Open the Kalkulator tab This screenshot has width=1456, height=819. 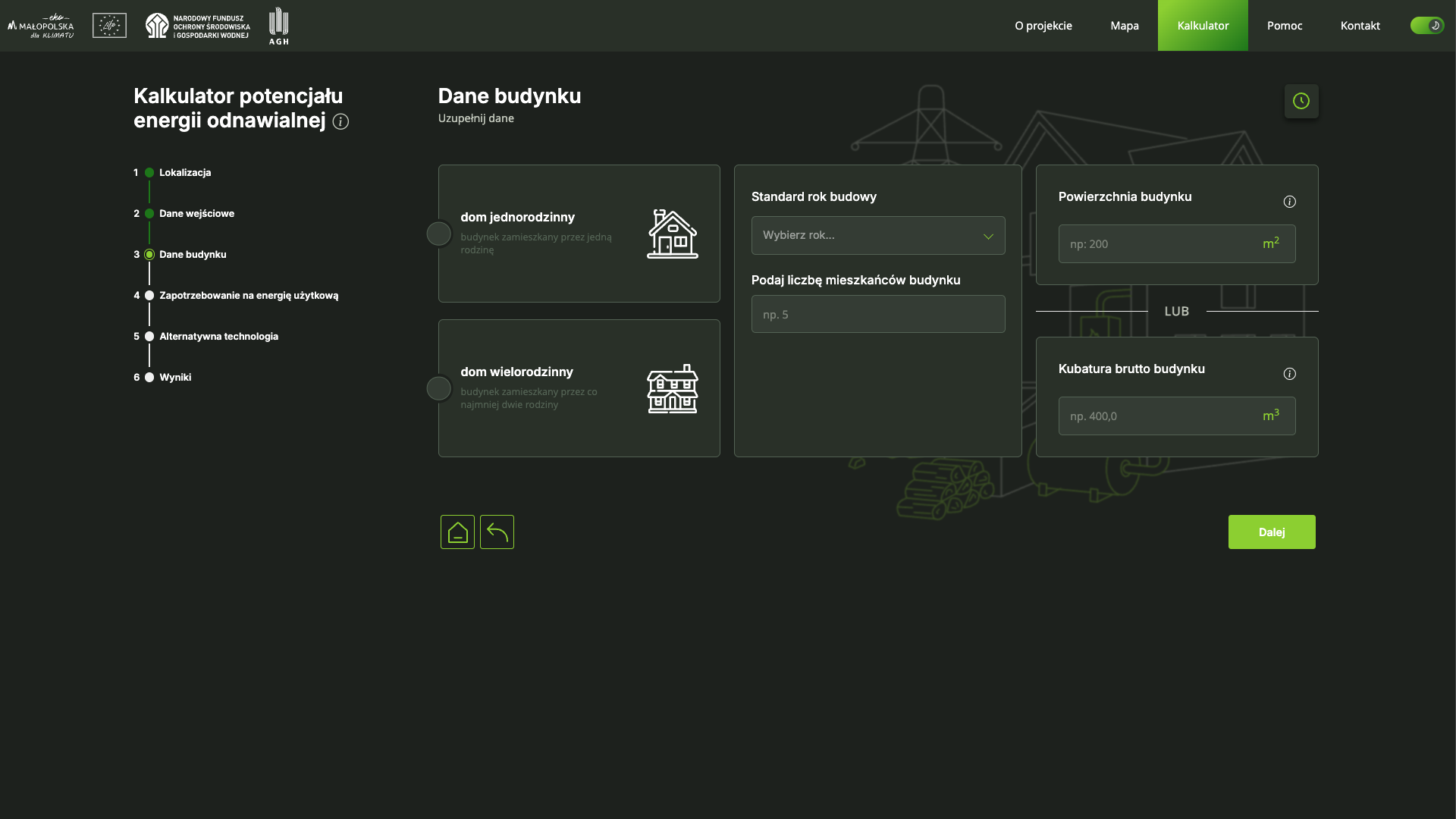(1203, 26)
